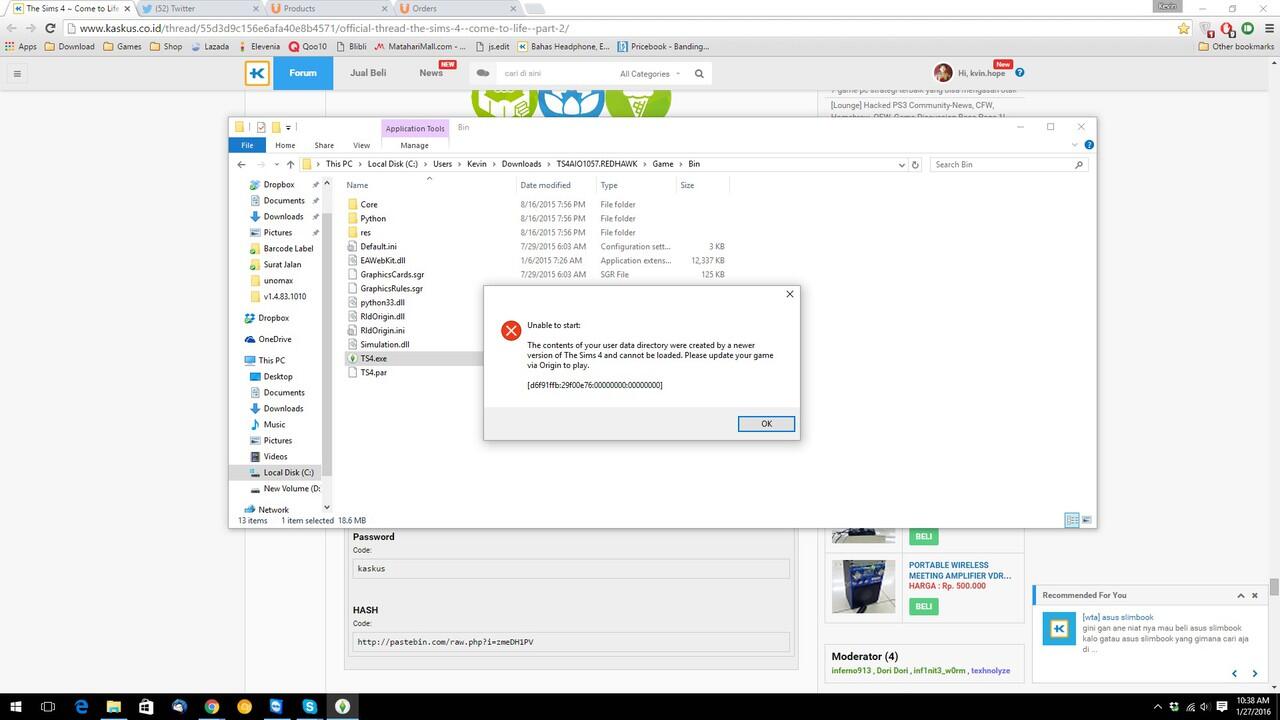
Task: Click Properties checkmark icon in Explorer title bar
Action: (261, 127)
